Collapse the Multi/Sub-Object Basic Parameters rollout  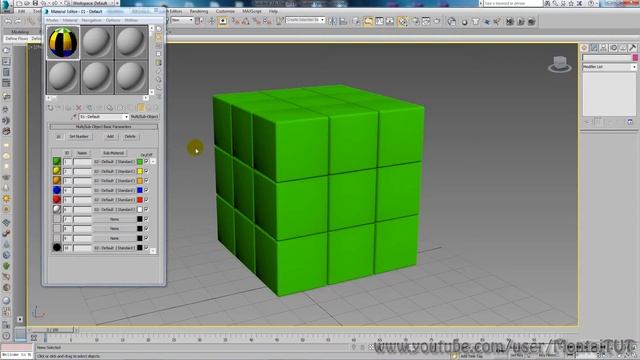[x=104, y=127]
